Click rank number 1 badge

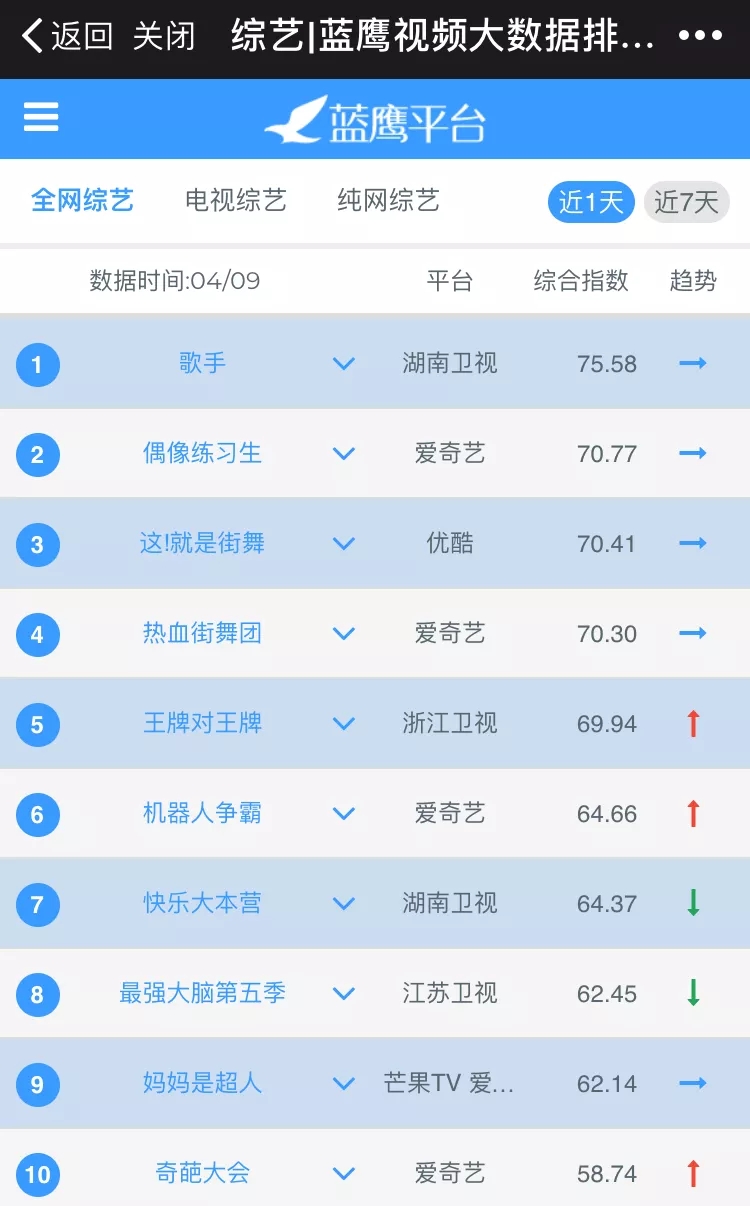tap(37, 364)
